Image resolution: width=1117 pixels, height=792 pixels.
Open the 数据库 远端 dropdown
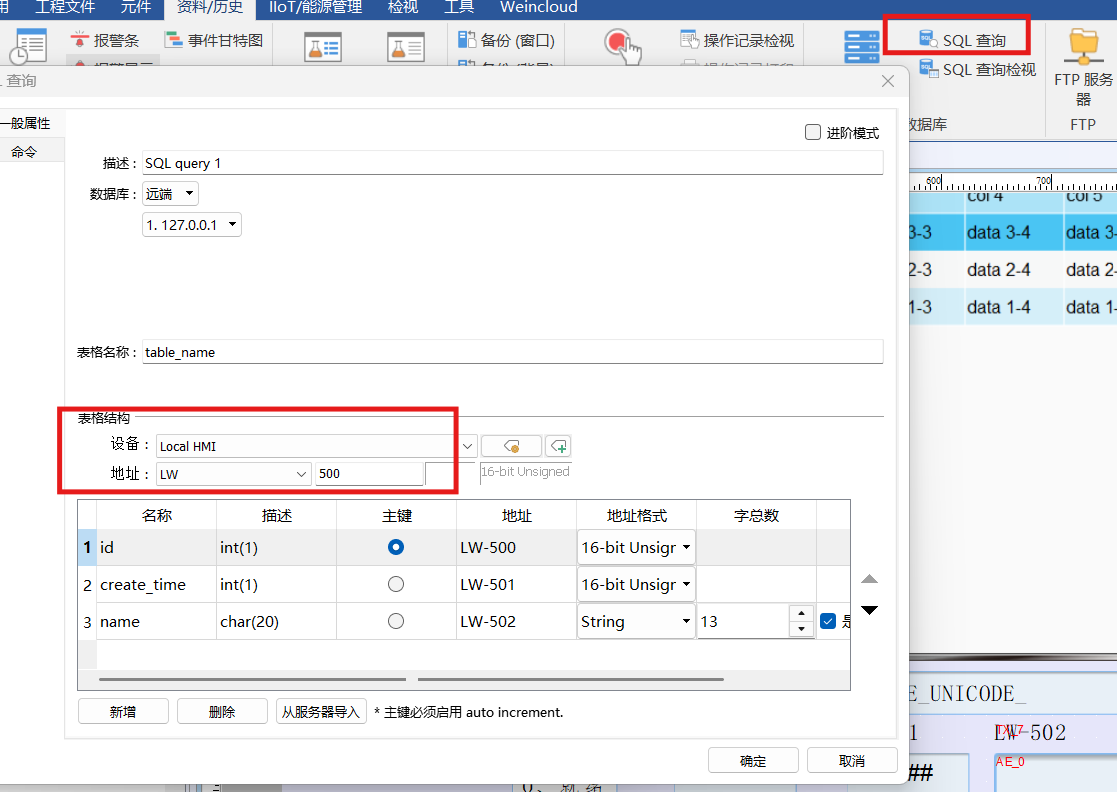[x=170, y=194]
